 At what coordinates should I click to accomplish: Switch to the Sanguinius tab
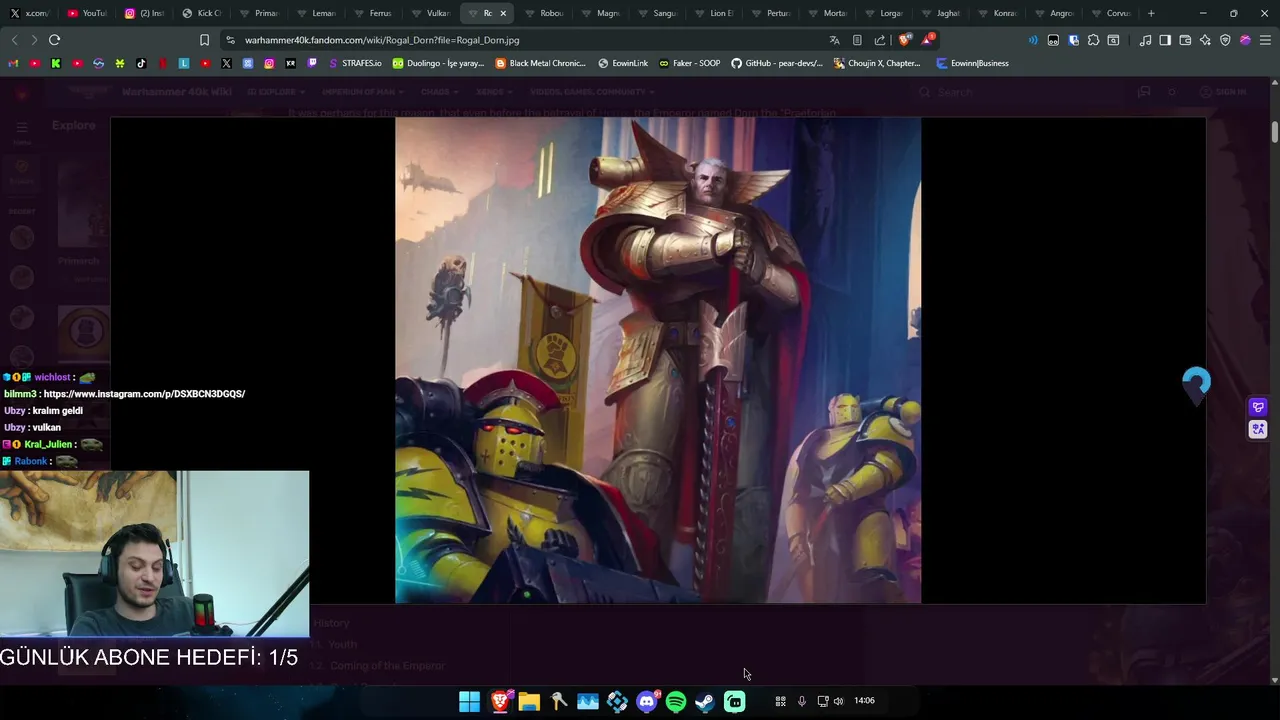coord(657,13)
